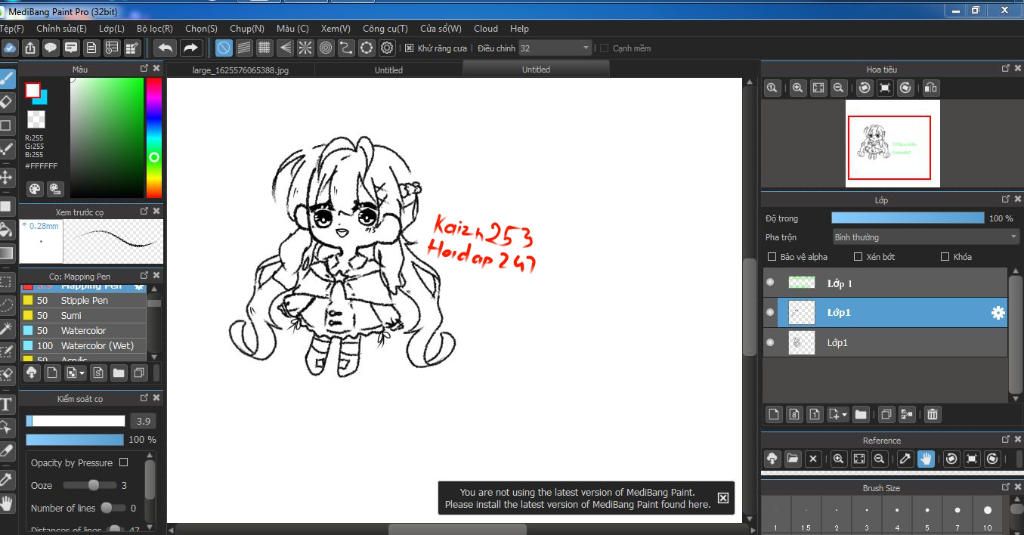
Task: Select the Text tool in the left toolbox
Action: pos(7,404)
